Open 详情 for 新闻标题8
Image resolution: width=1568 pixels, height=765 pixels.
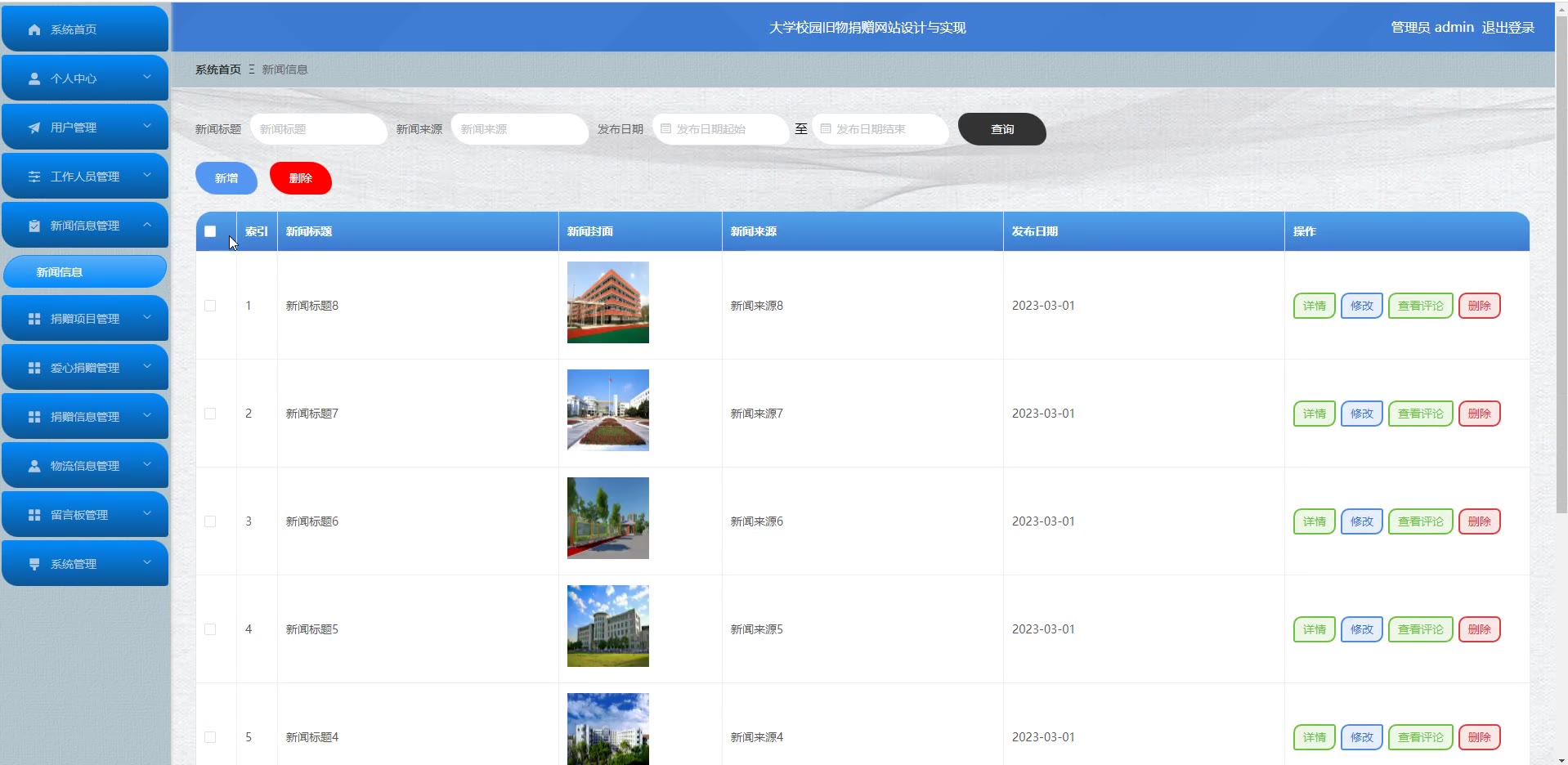point(1315,306)
